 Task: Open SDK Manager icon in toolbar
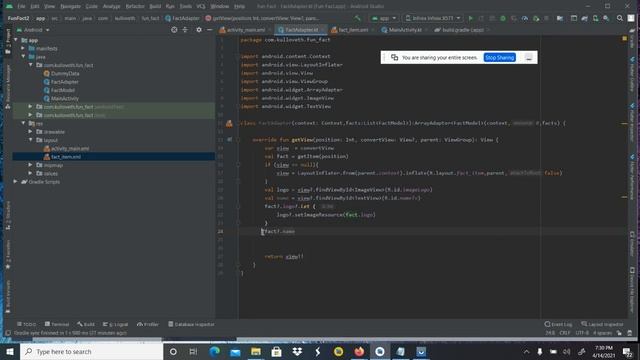606,18
